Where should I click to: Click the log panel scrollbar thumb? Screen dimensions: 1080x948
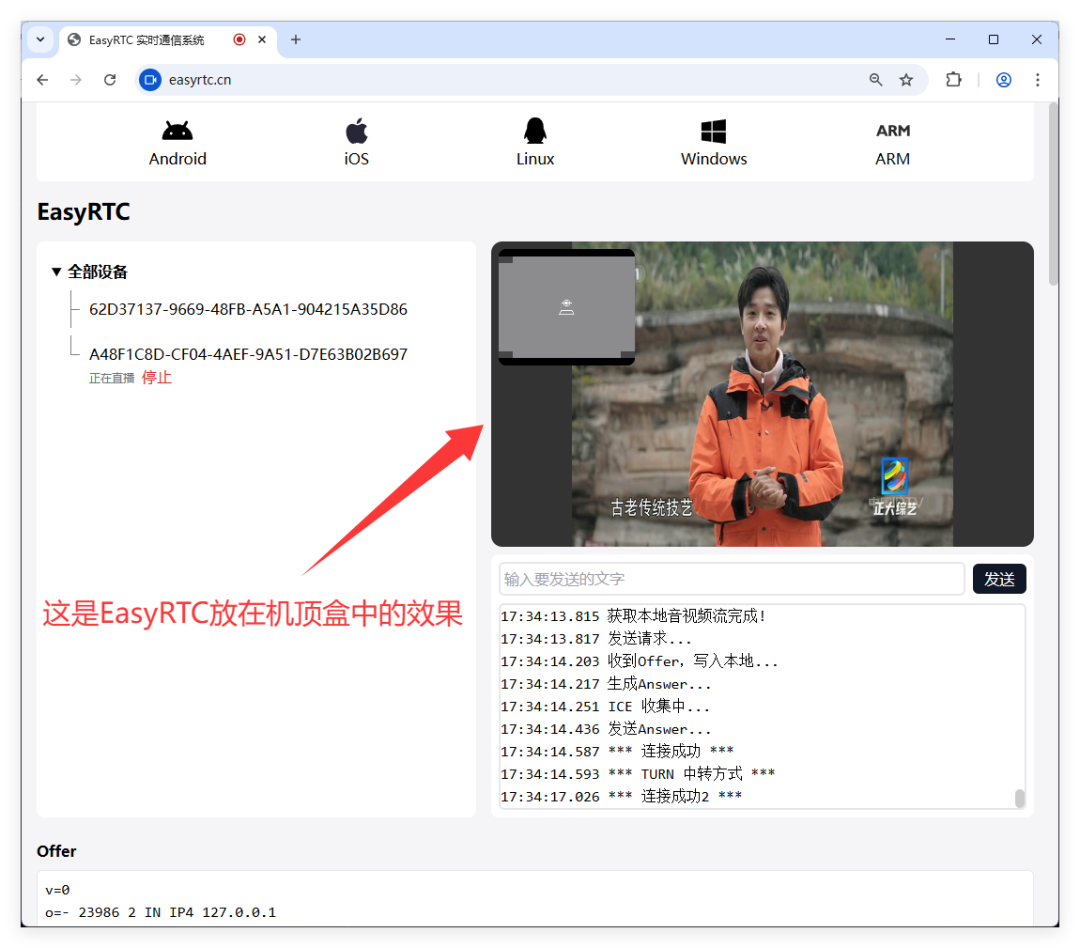pos(1019,798)
